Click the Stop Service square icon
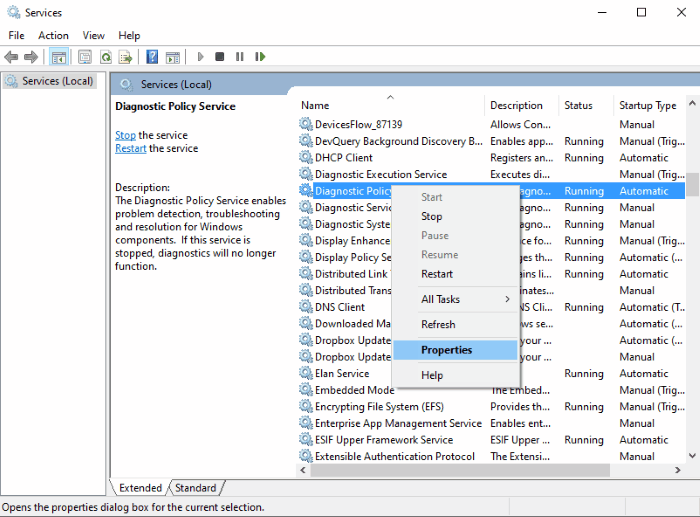Screen dimensions: 700x517 pos(220,57)
